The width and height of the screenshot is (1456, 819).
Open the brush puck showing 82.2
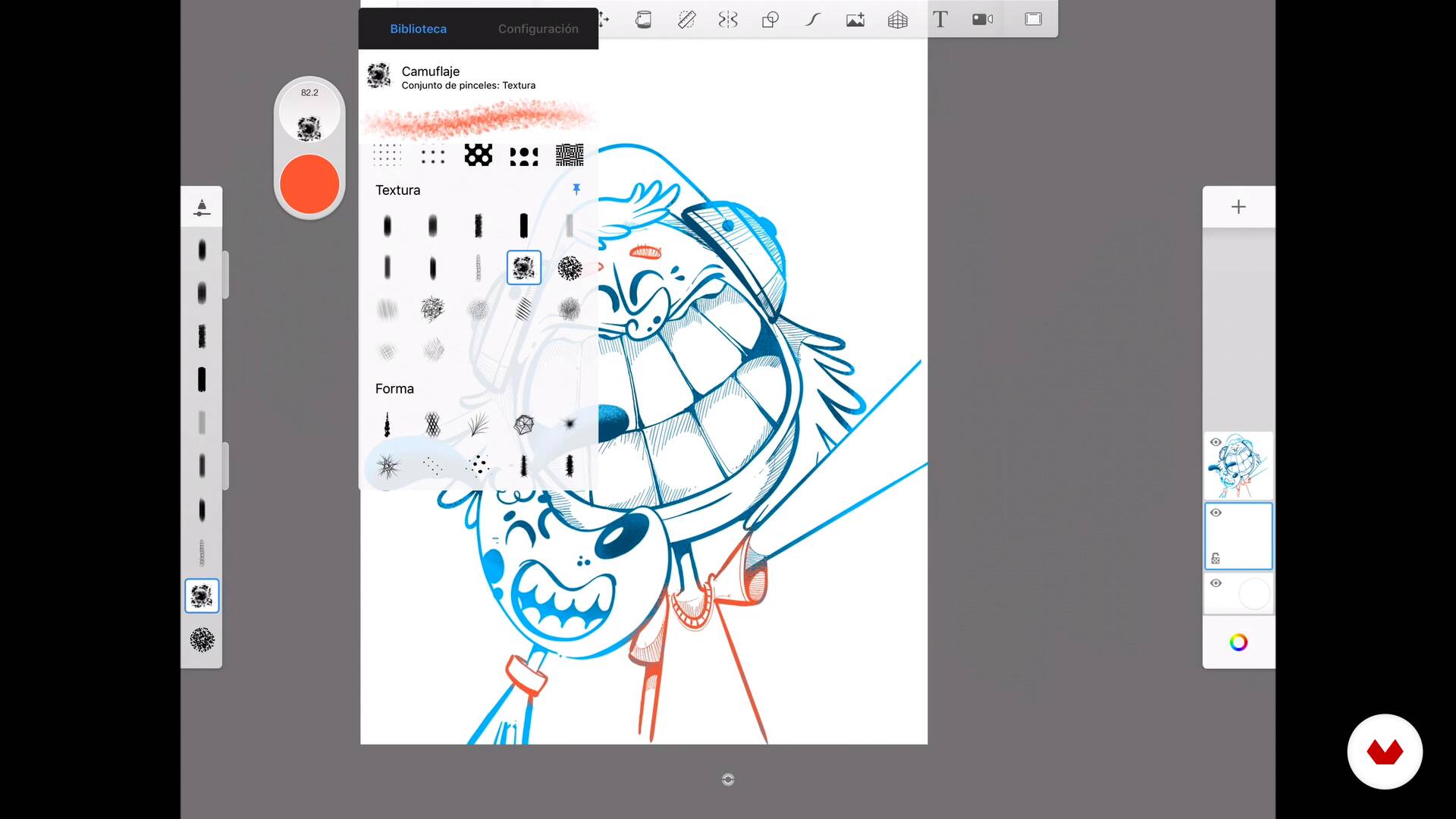coord(309,112)
